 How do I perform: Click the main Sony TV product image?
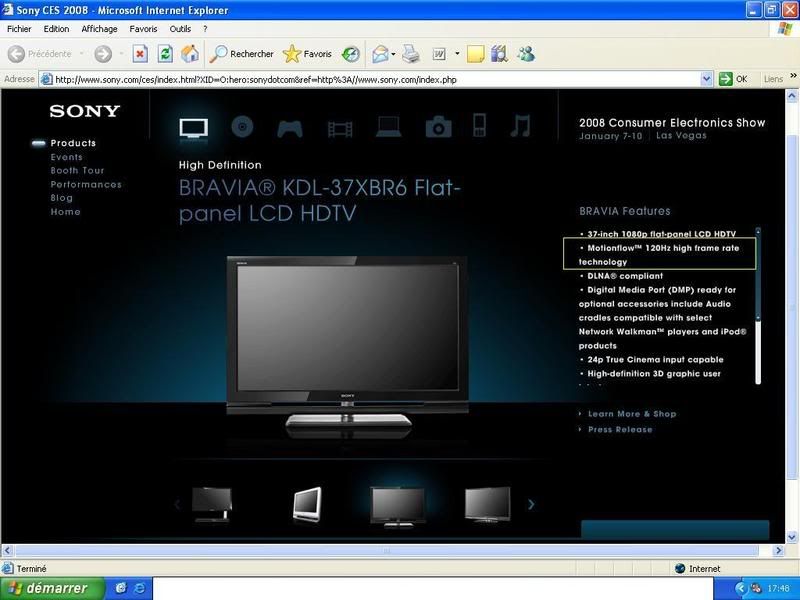pyautogui.click(x=347, y=345)
